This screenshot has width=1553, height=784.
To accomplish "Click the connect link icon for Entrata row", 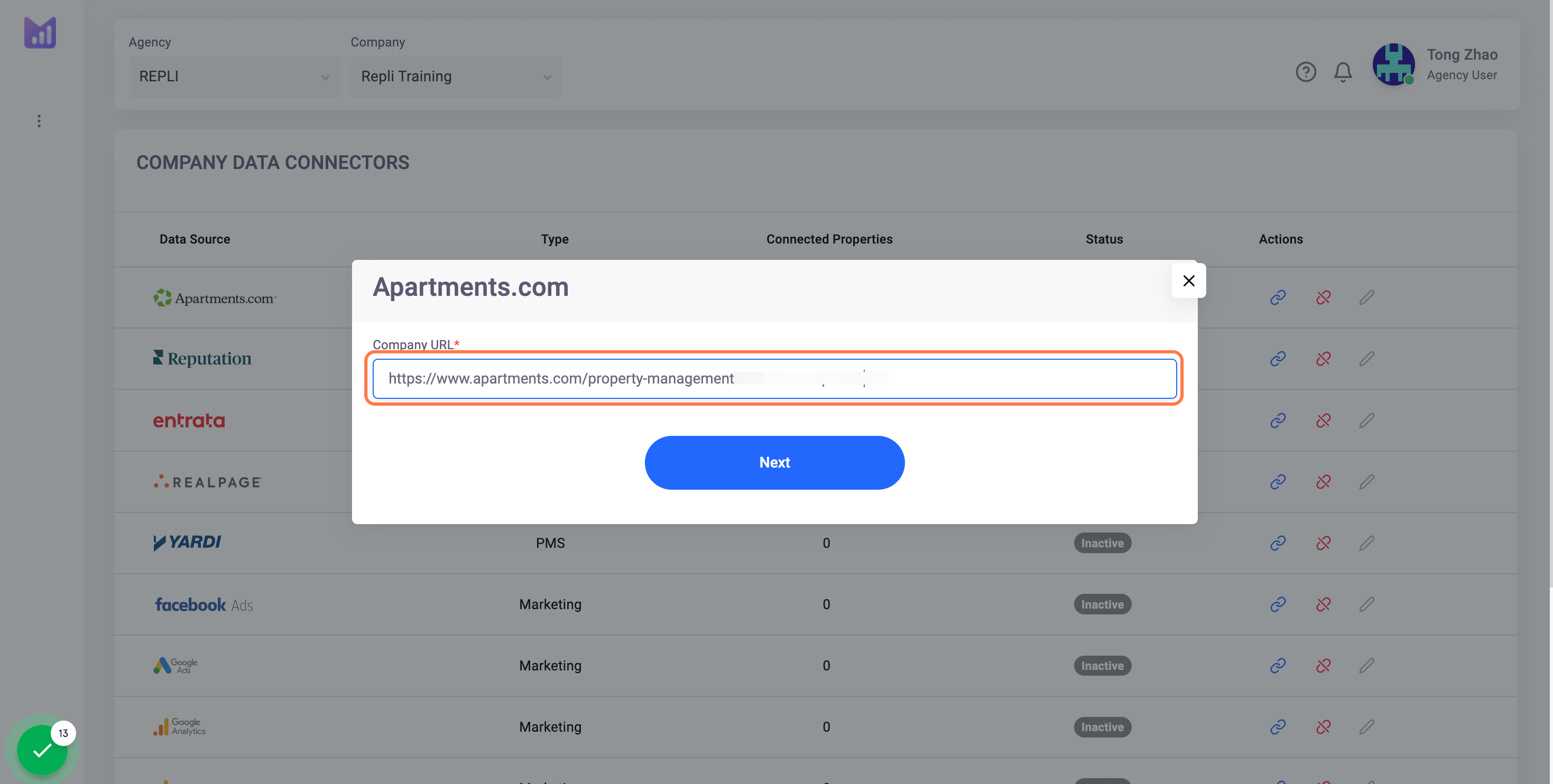I will click(x=1278, y=421).
